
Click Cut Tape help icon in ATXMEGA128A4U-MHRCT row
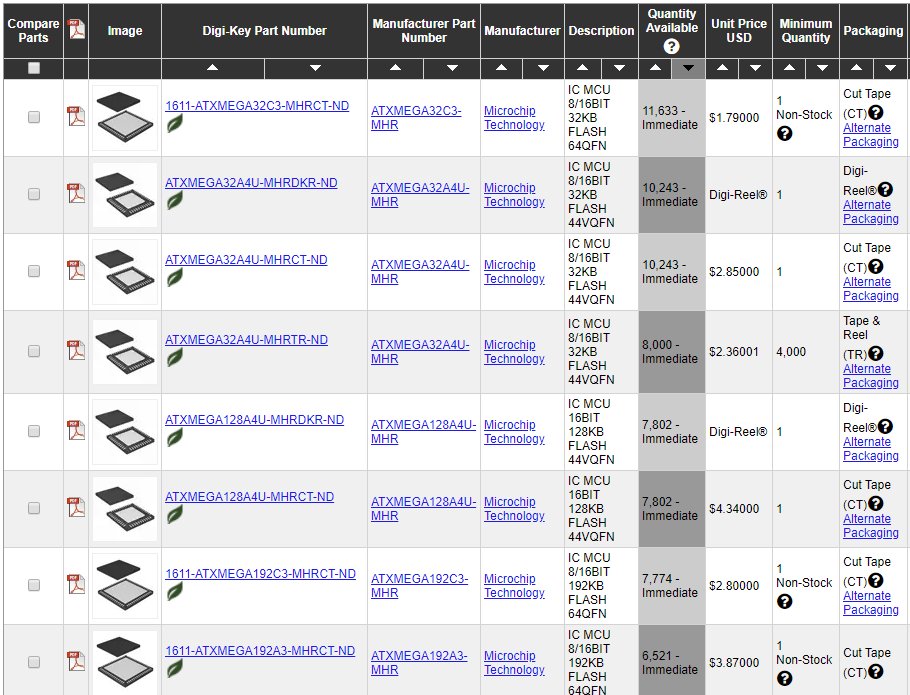click(876, 503)
